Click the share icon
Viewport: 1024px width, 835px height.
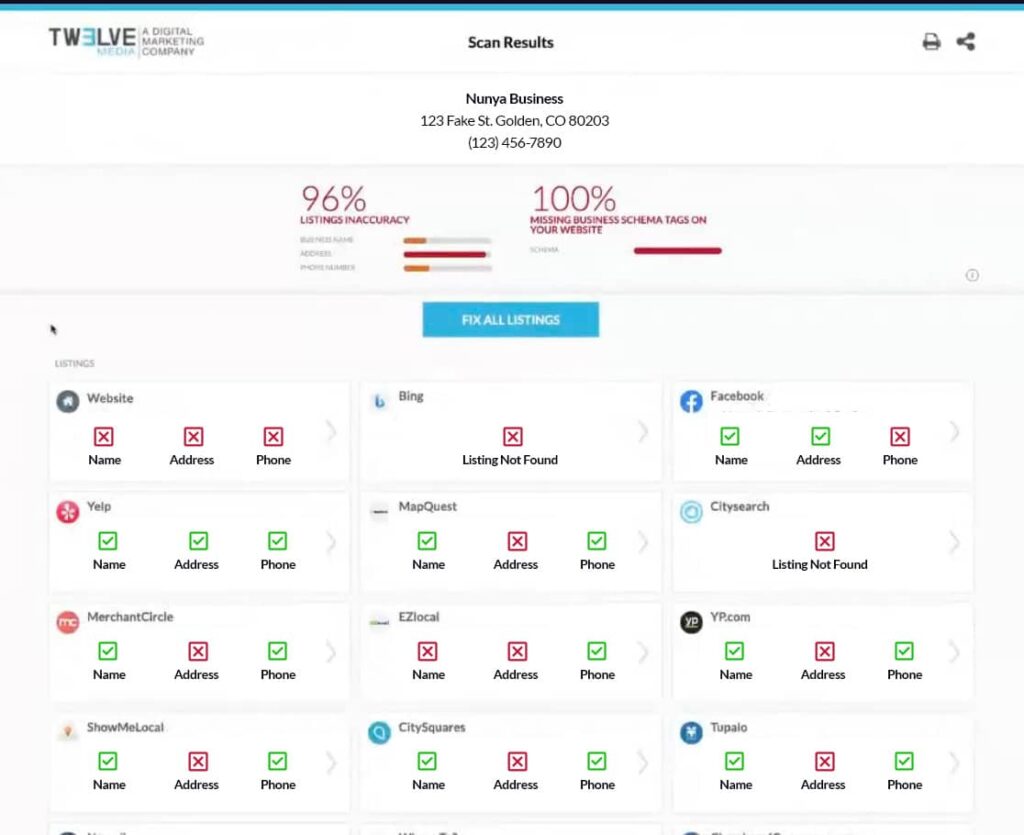pos(966,42)
